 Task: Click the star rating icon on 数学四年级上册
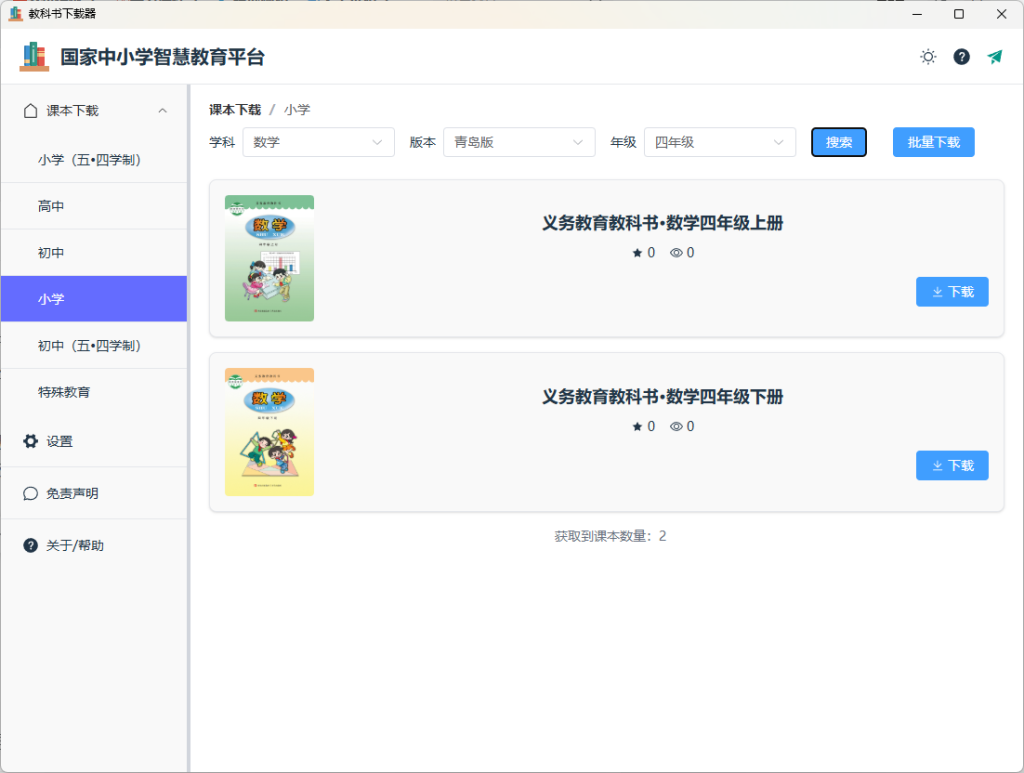point(637,252)
